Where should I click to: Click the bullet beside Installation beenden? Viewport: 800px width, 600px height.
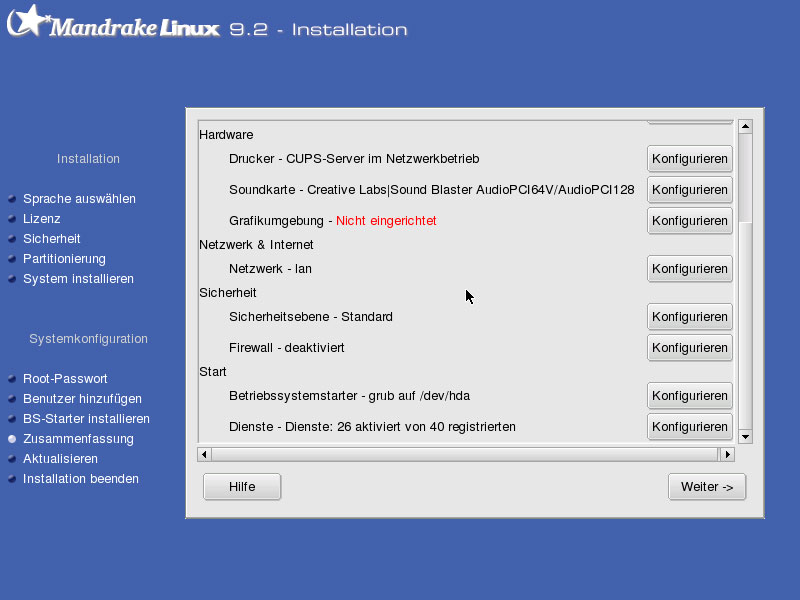tap(12, 479)
